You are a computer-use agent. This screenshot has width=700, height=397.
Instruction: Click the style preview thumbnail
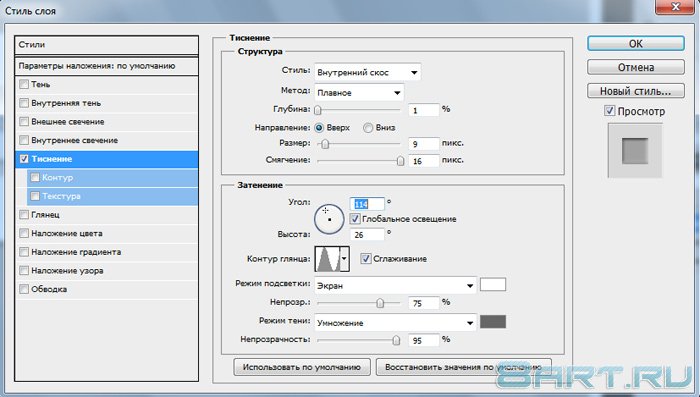[x=635, y=151]
